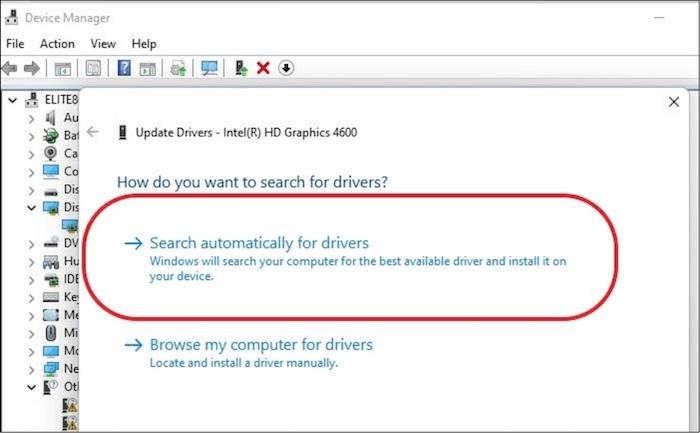
Task: Select the DVD drive tree icon
Action: coord(51,242)
